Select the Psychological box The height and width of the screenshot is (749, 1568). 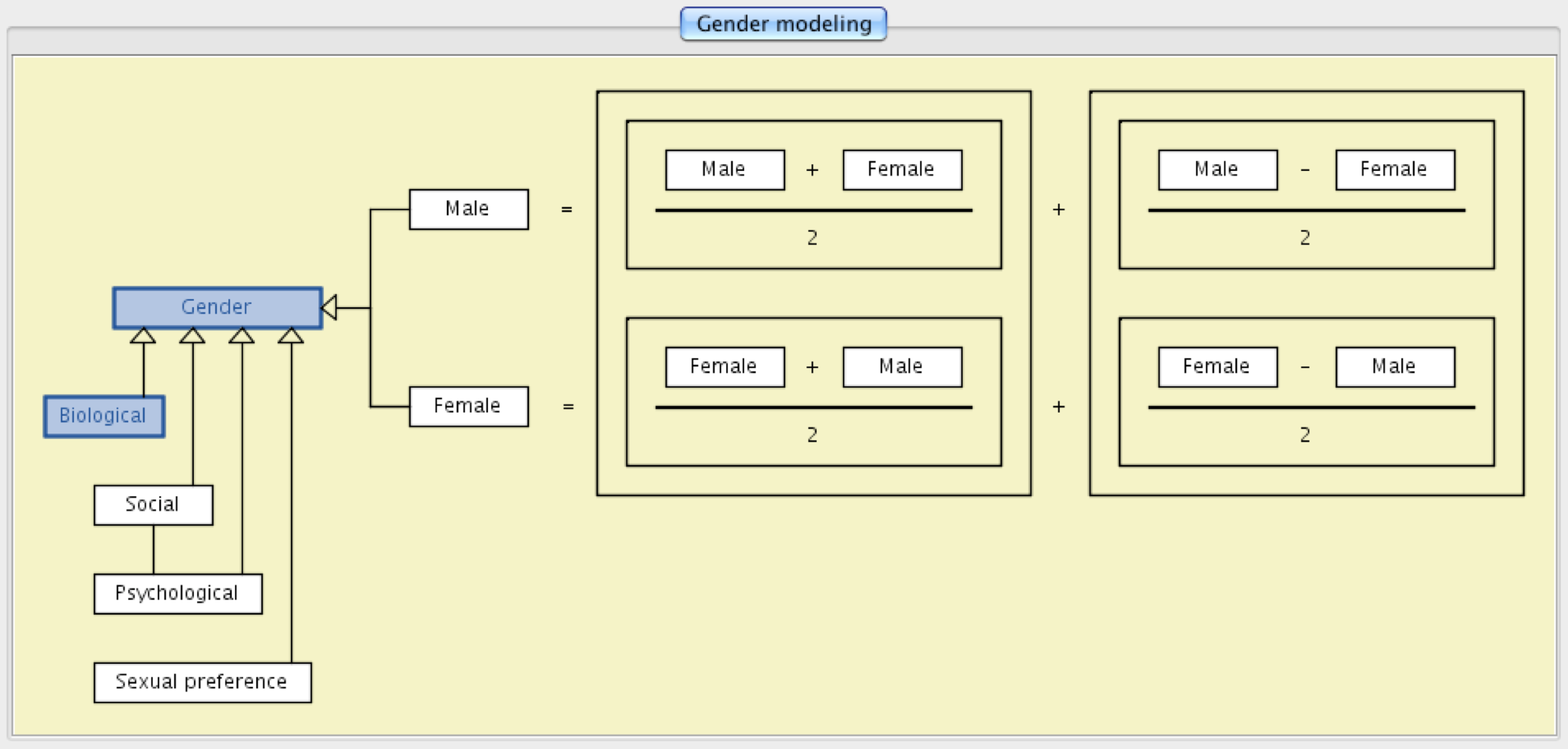(177, 593)
